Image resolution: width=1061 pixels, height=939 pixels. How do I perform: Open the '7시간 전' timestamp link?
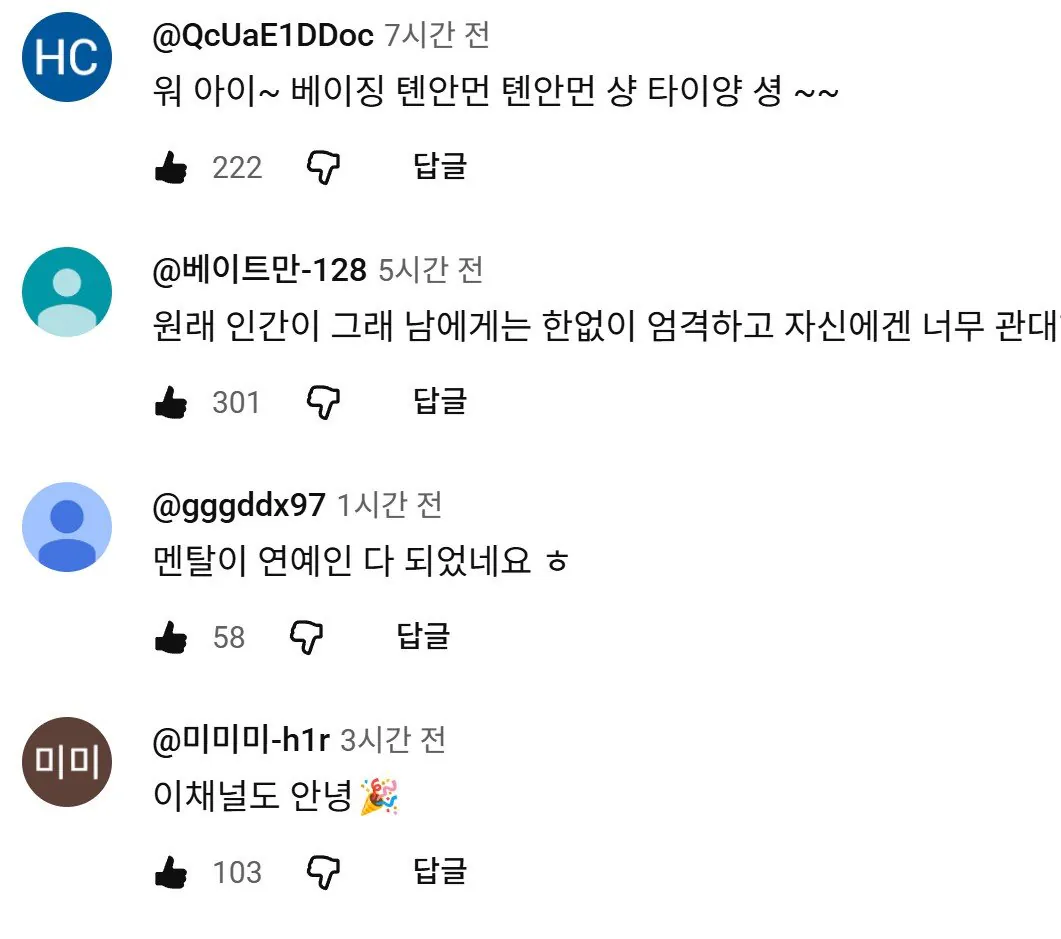click(x=437, y=35)
